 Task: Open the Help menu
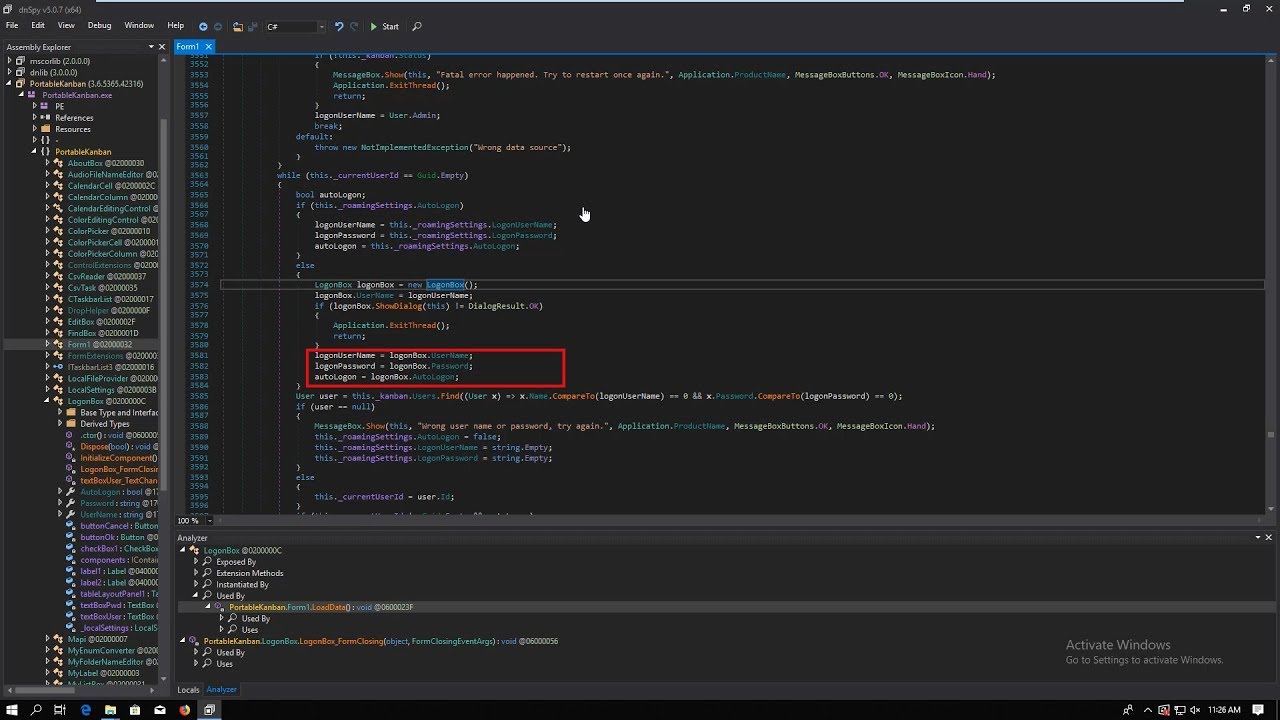[x=176, y=25]
